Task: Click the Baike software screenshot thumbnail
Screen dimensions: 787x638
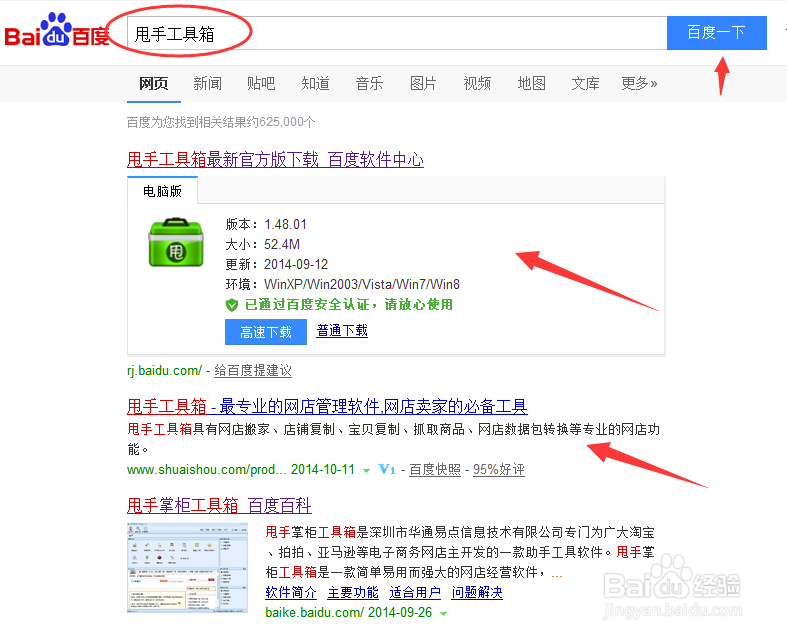Action: [x=187, y=567]
